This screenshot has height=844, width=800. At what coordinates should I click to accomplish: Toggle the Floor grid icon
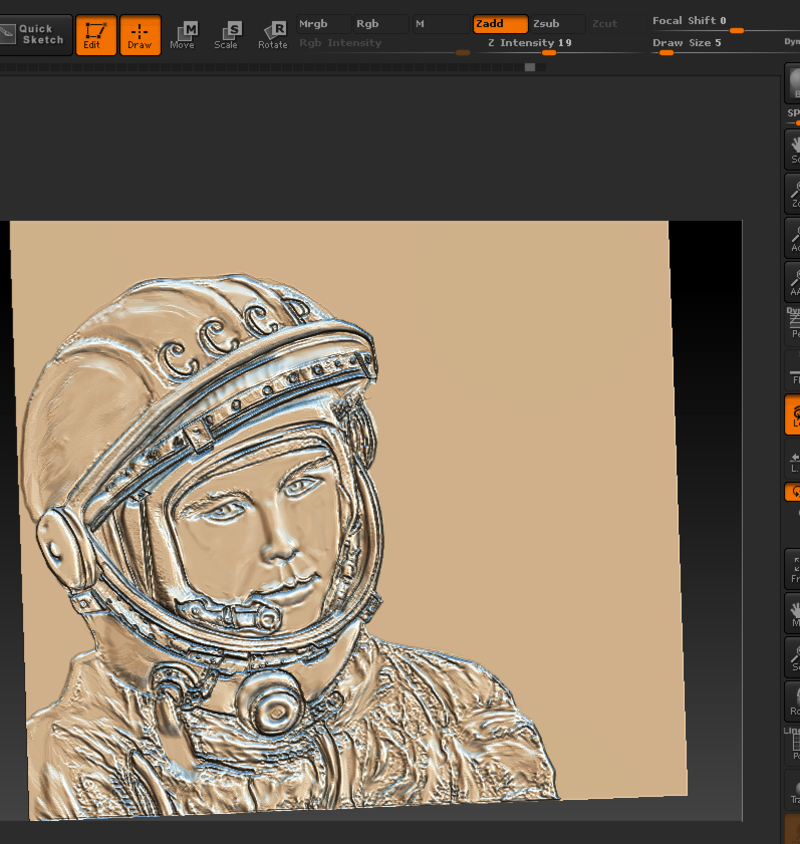[794, 369]
